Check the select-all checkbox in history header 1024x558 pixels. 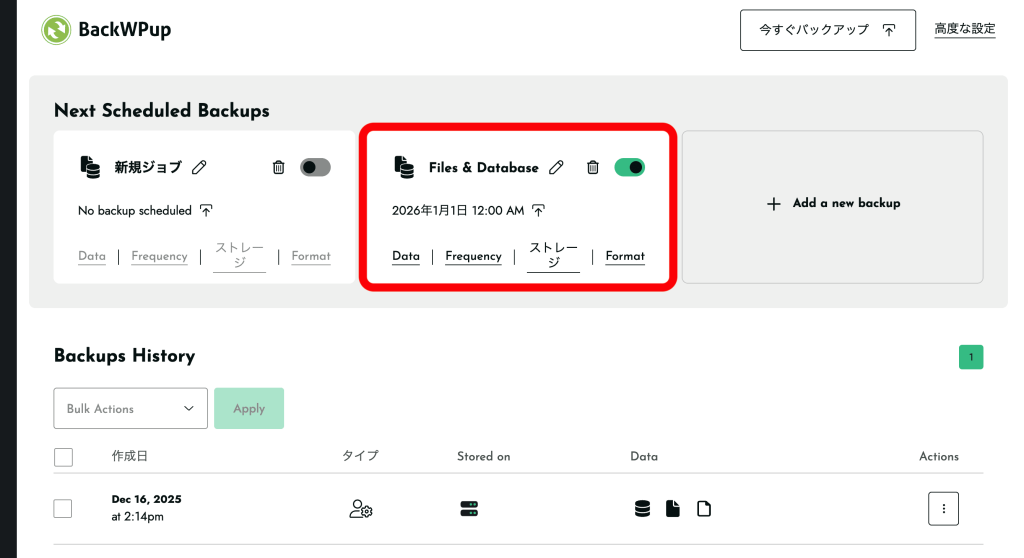point(63,457)
